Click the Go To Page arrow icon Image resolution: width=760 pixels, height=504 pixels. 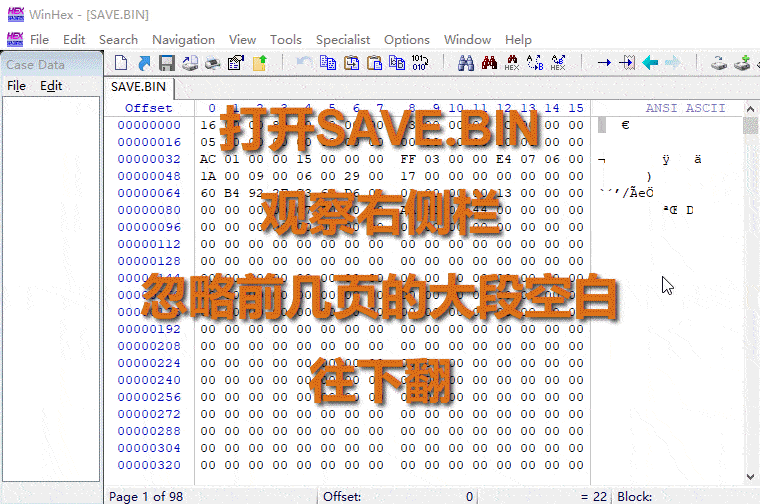(x=627, y=63)
